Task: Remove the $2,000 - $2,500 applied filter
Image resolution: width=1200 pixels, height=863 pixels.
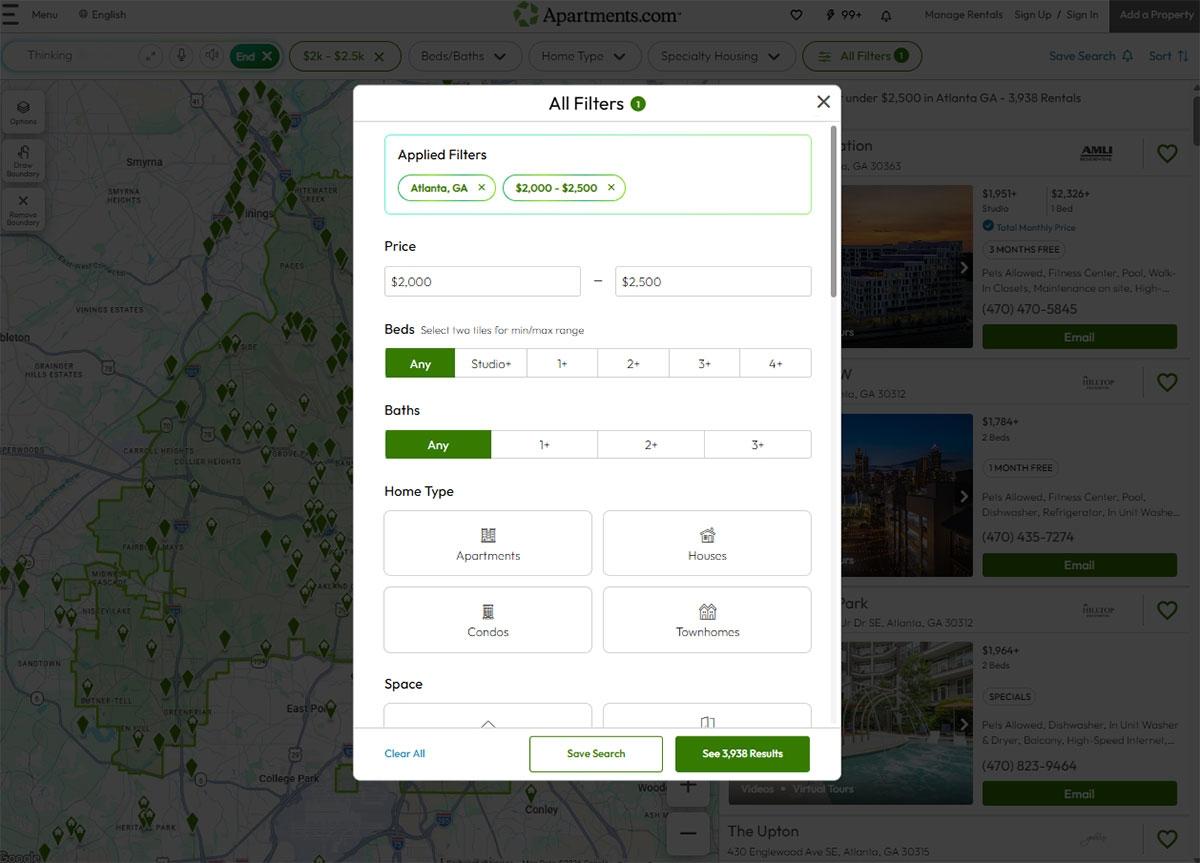Action: coord(611,188)
